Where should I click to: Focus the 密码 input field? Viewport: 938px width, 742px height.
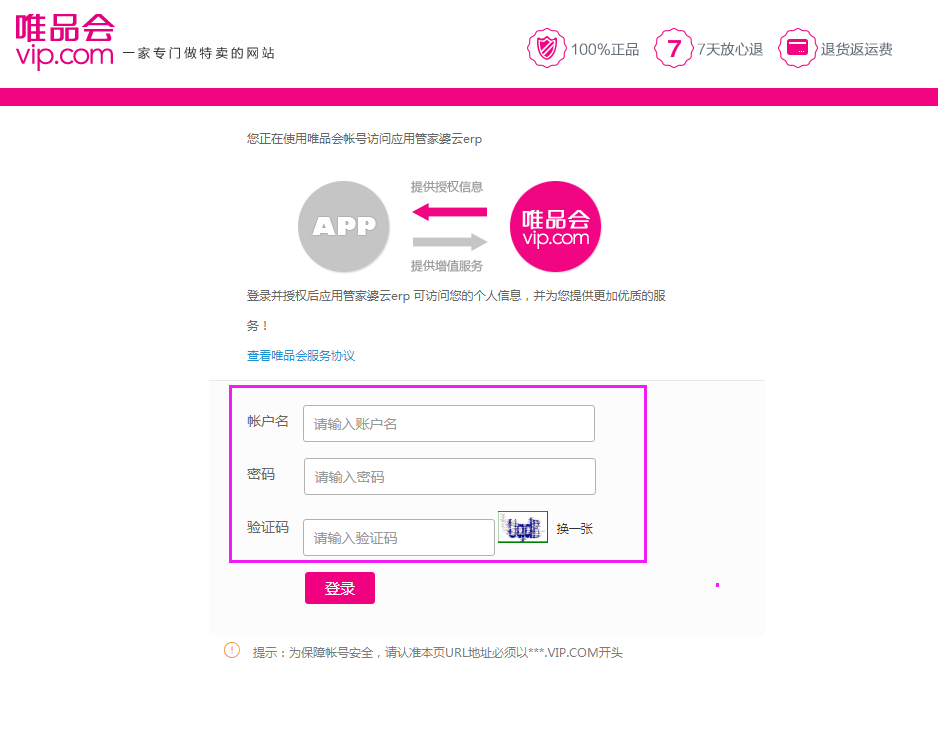click(x=450, y=476)
